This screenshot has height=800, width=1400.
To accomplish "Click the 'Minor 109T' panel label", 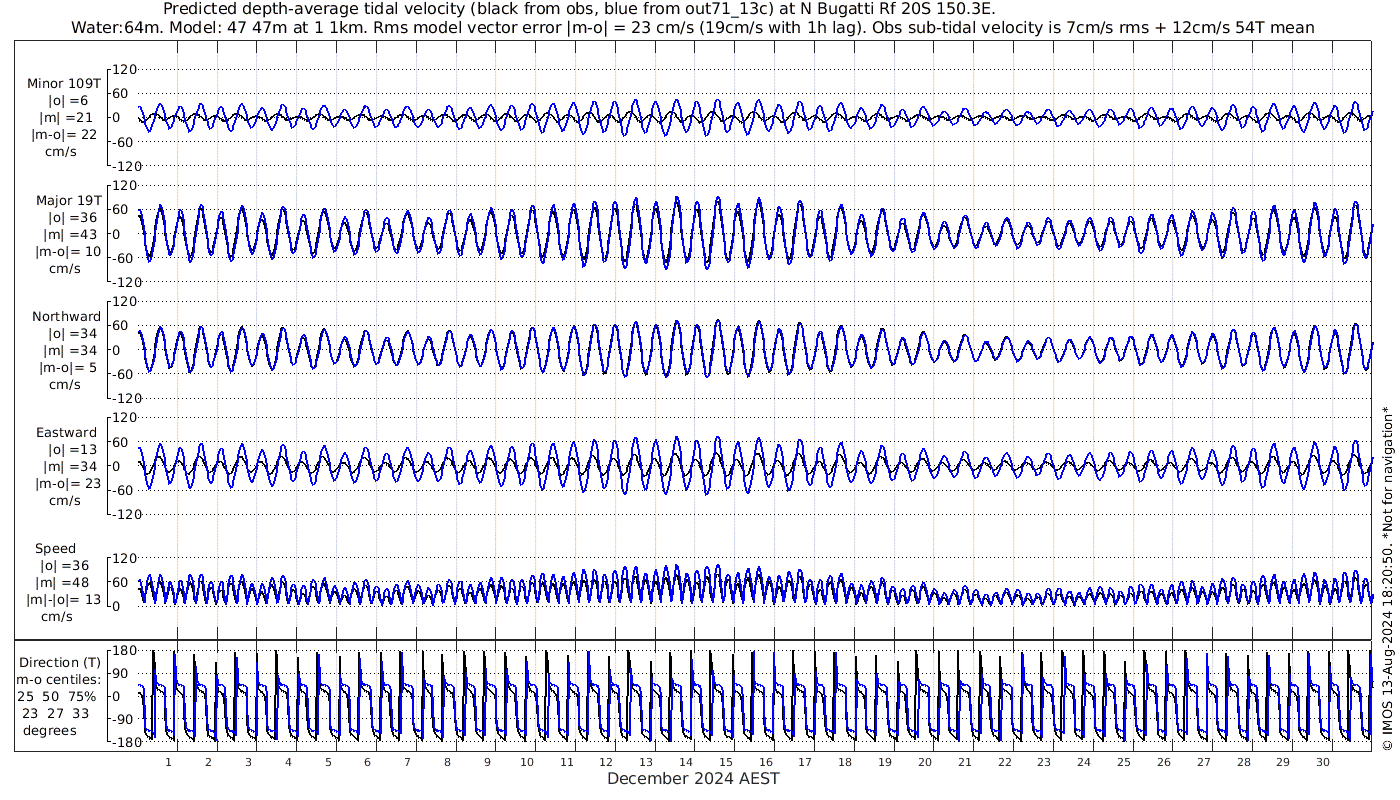I will pyautogui.click(x=64, y=84).
